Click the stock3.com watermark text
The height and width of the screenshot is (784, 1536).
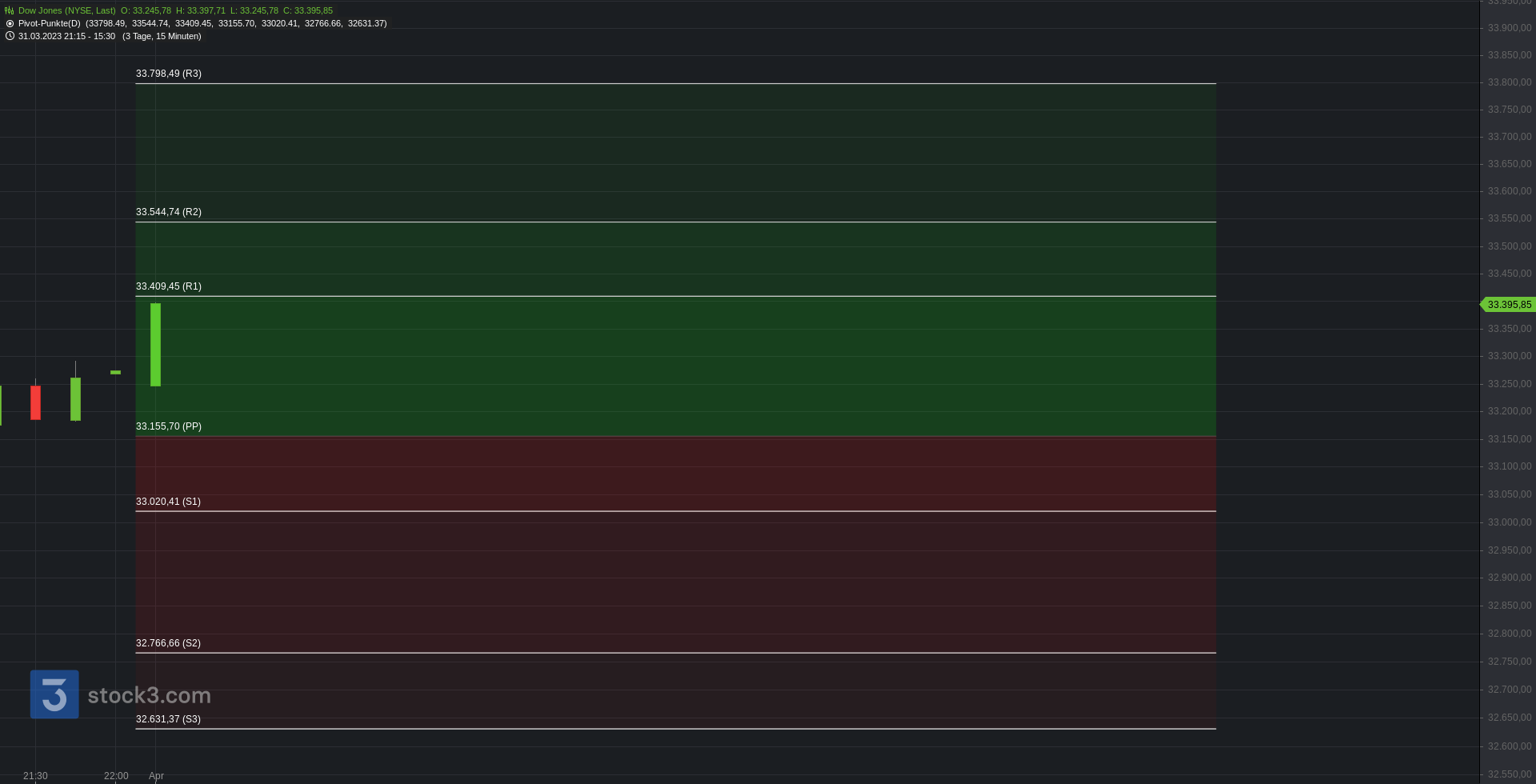150,695
